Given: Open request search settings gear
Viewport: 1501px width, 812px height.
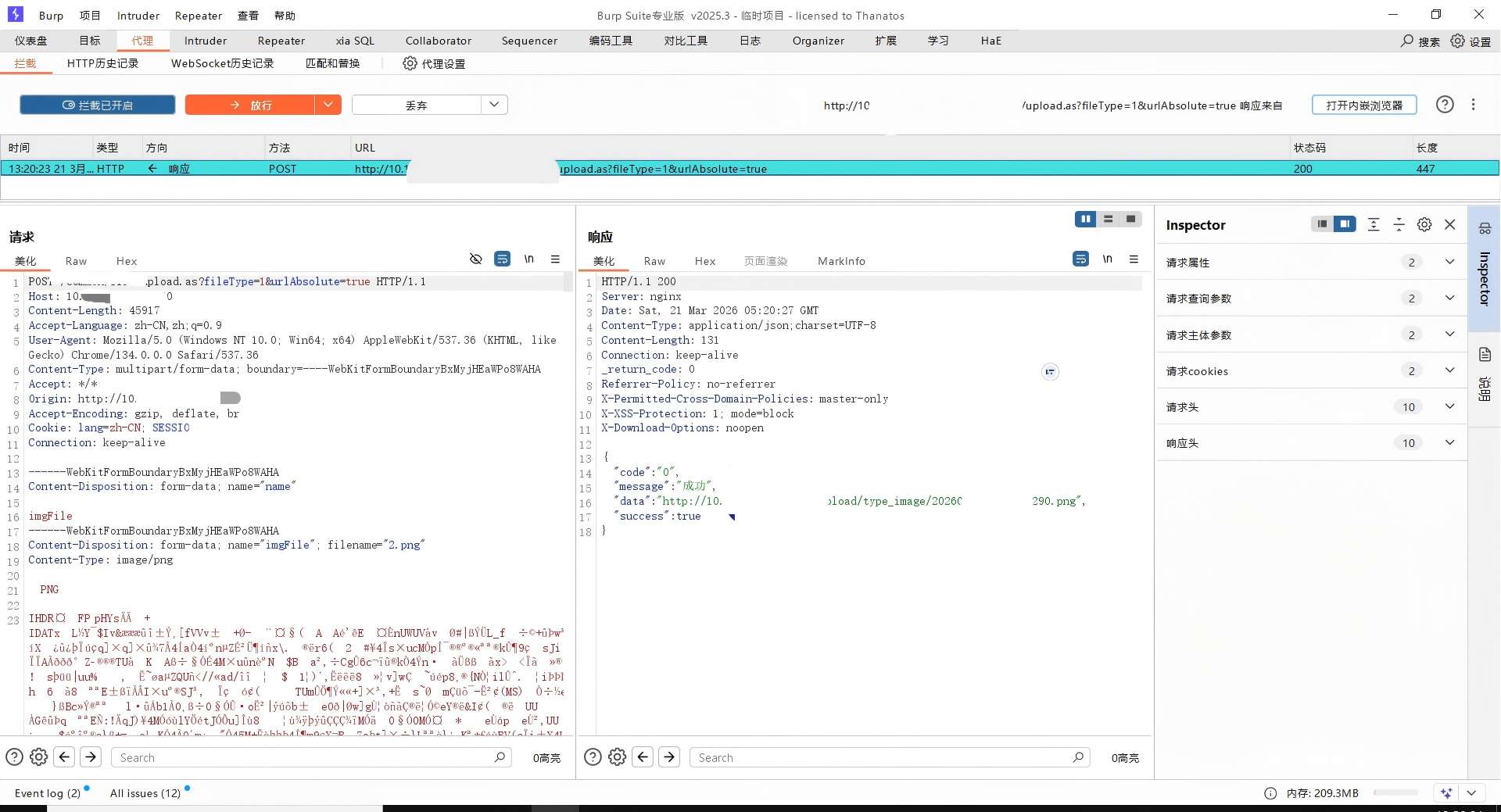Looking at the screenshot, I should [x=38, y=757].
